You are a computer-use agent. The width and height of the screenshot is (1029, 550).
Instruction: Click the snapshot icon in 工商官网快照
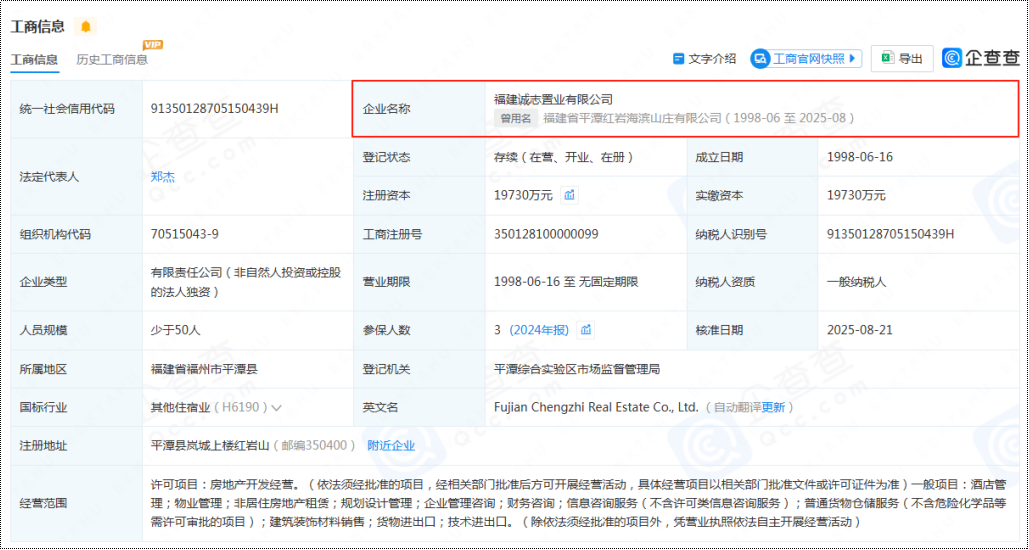761,59
